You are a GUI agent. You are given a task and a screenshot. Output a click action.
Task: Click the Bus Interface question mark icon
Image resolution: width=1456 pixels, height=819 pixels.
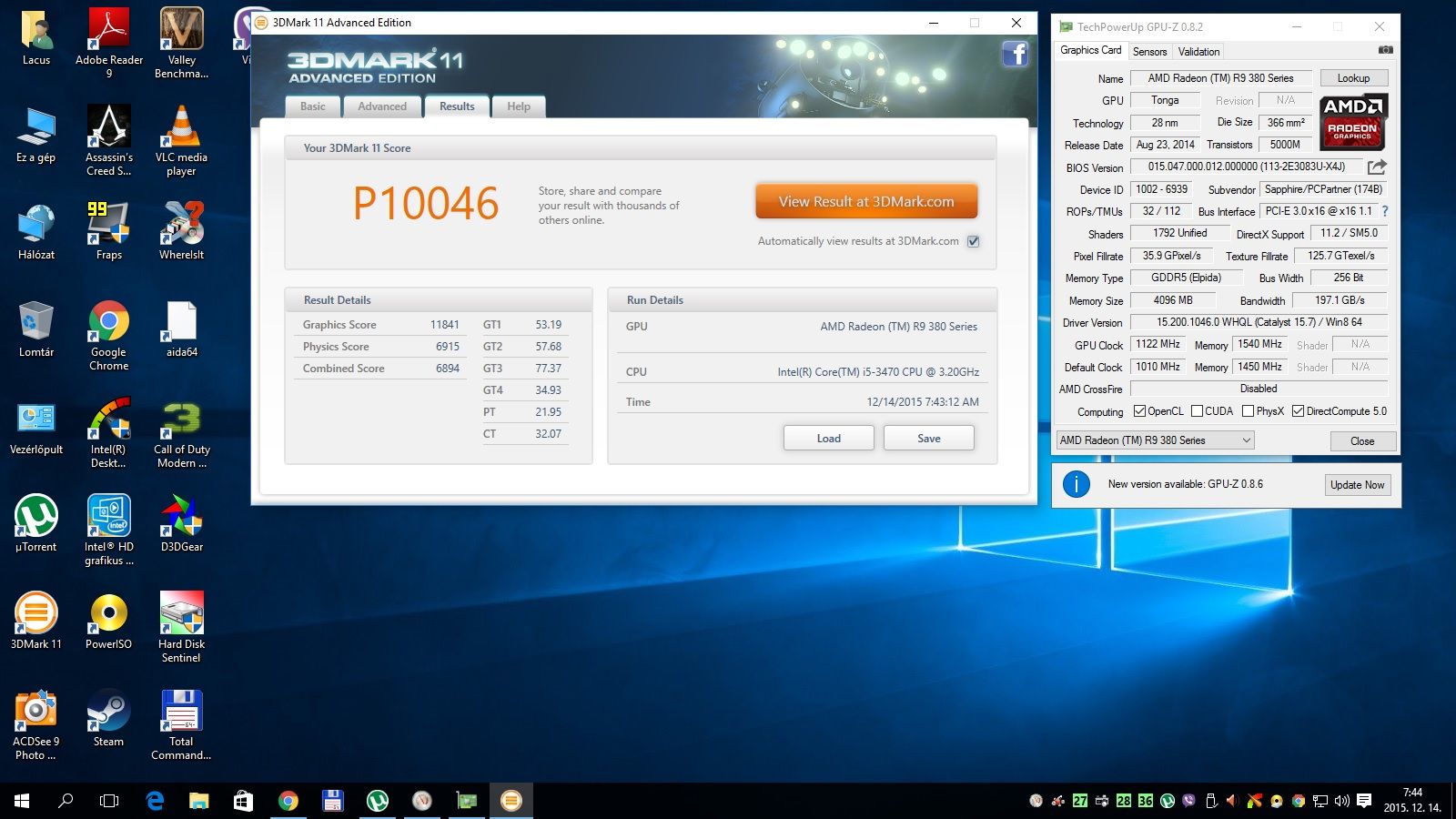coord(1385,211)
